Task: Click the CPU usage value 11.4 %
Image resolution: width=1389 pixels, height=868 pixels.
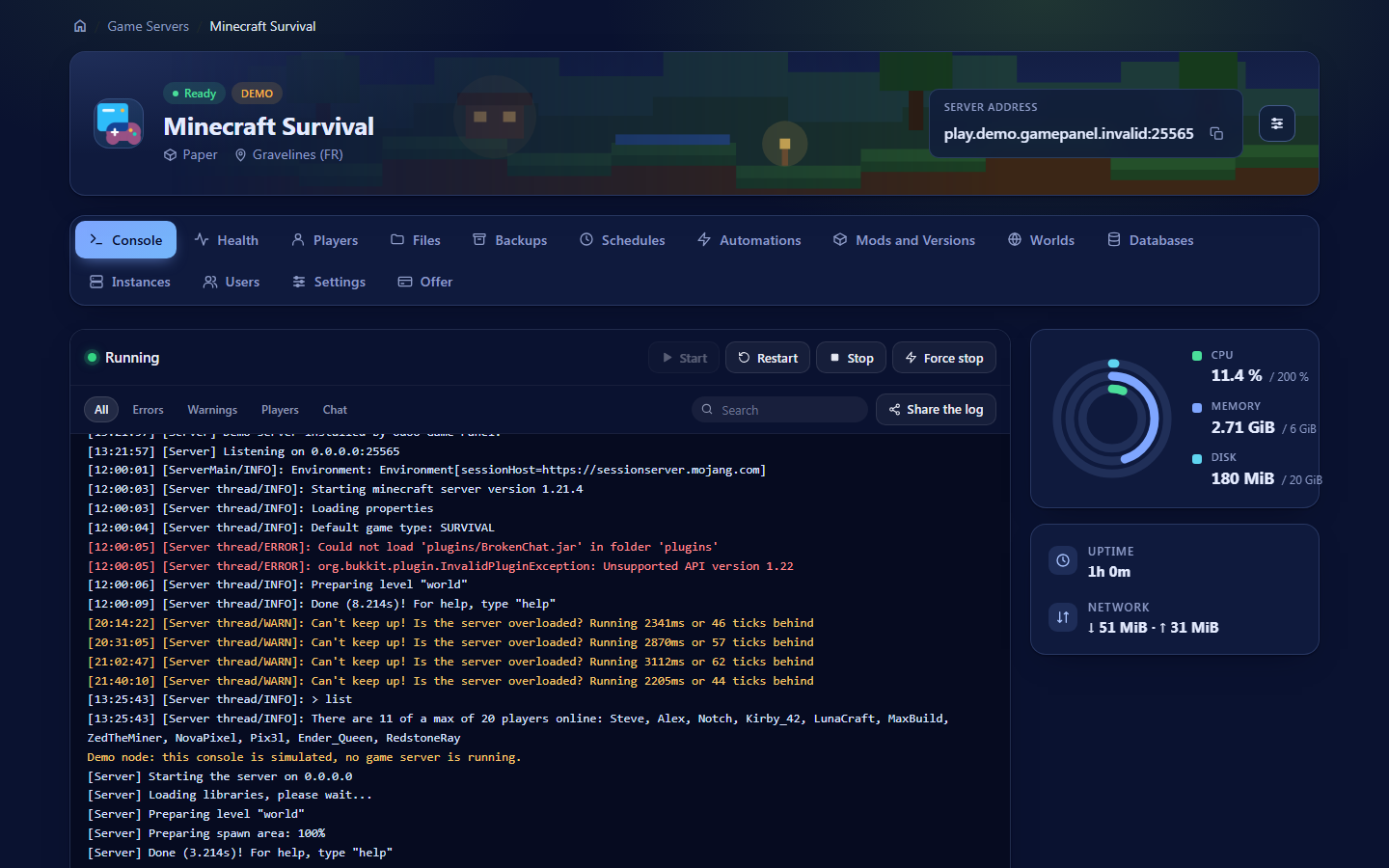Action: pos(1237,375)
